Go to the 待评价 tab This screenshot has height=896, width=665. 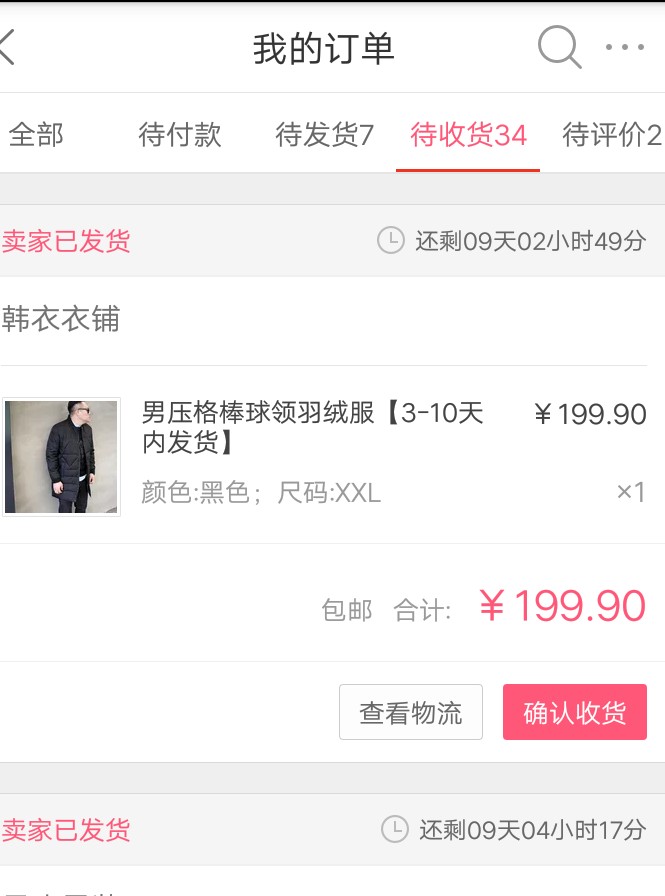[612, 135]
